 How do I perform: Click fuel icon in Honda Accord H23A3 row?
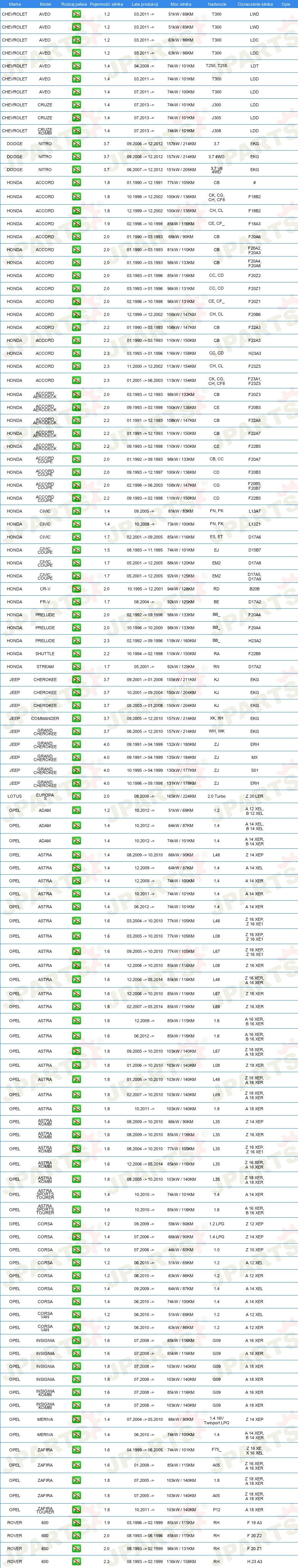point(76,354)
